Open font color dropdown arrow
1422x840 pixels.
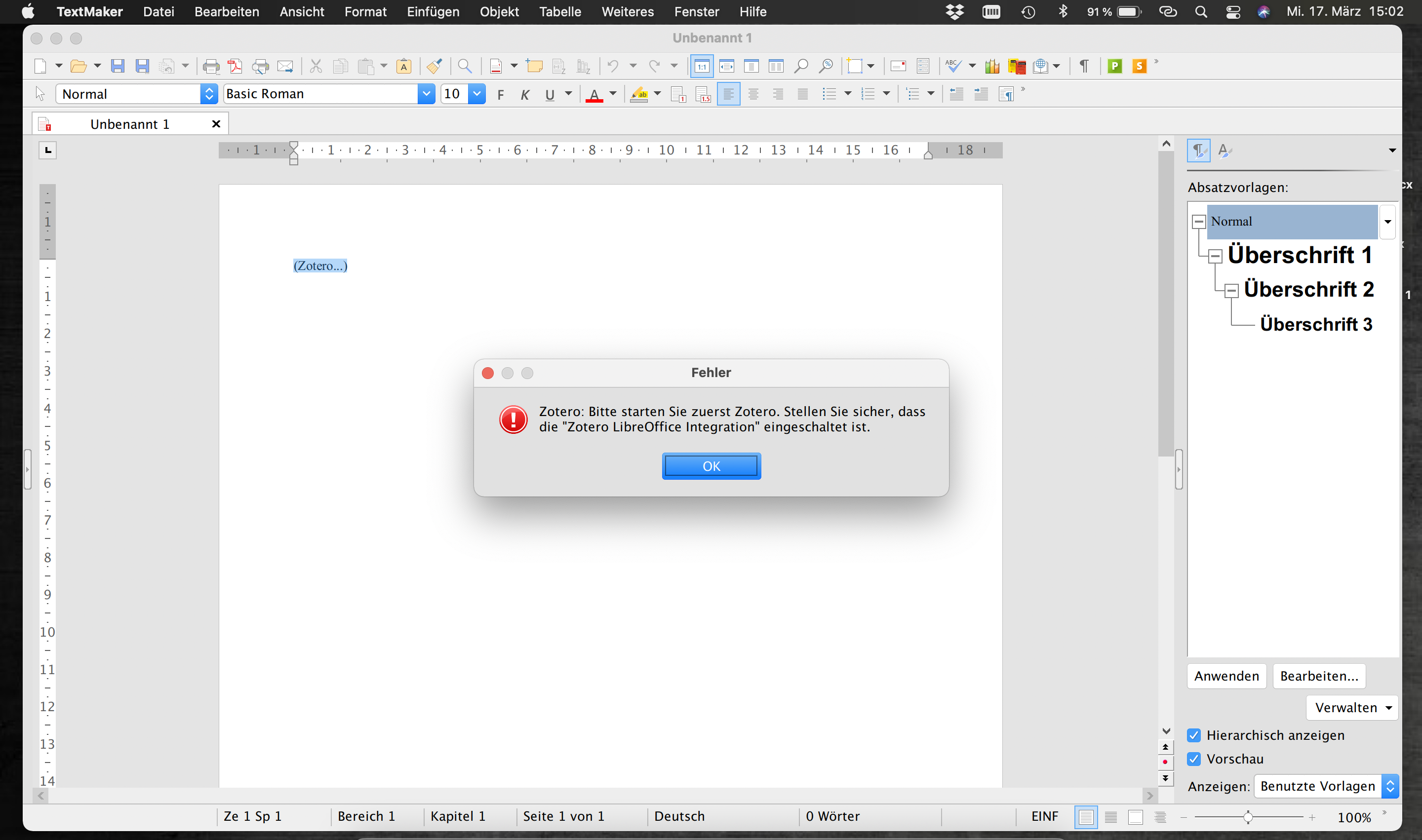pyautogui.click(x=613, y=93)
